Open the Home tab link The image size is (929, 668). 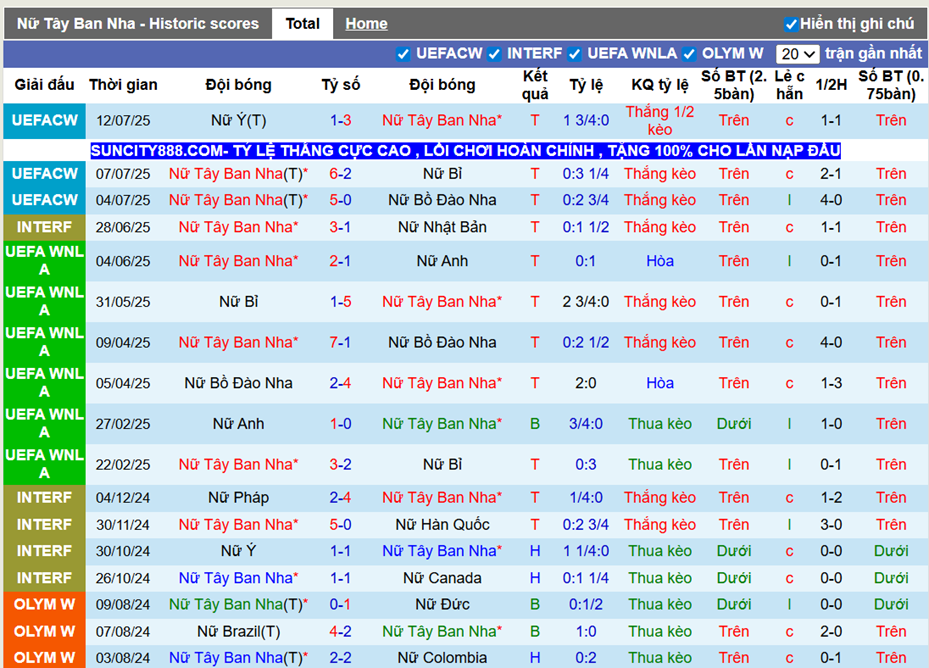click(x=366, y=24)
